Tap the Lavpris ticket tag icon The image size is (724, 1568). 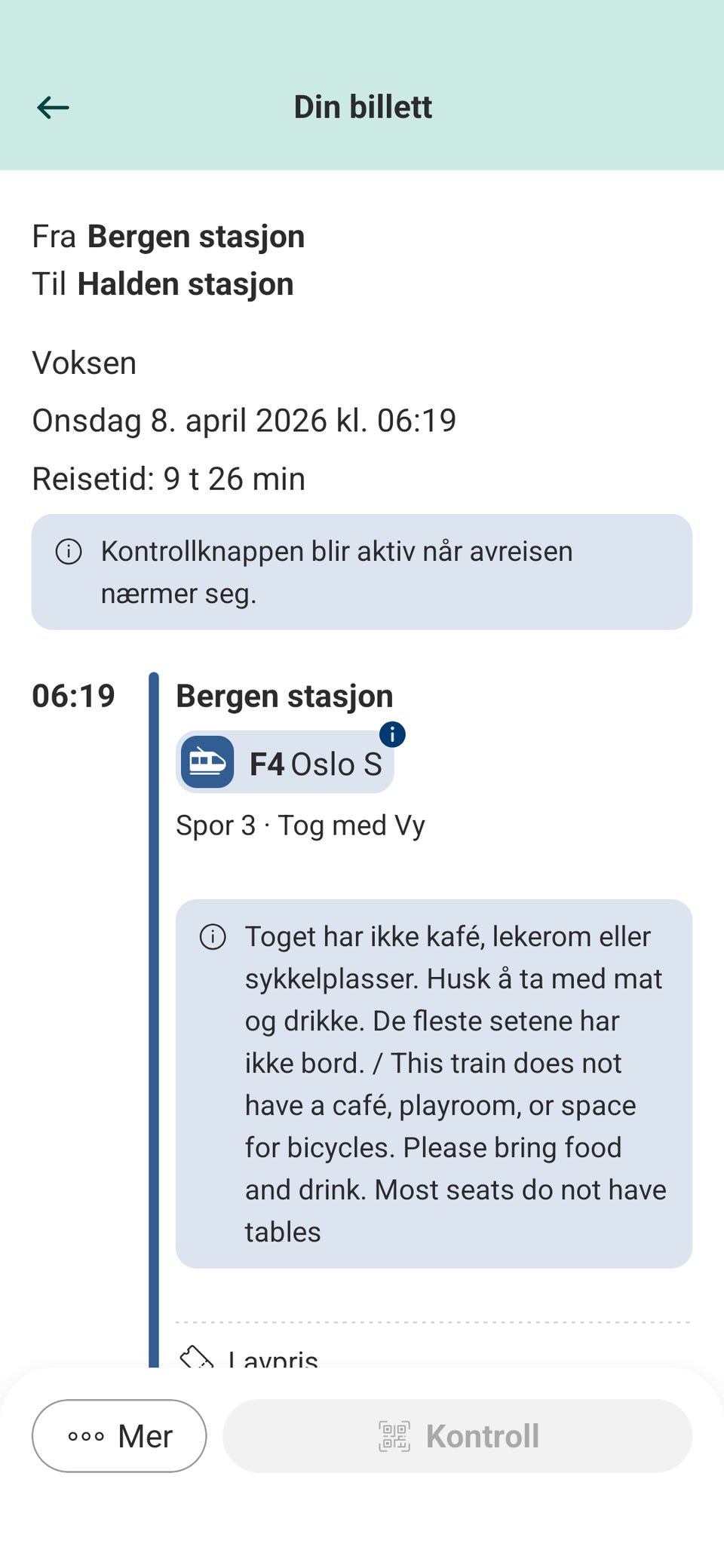(x=196, y=1358)
